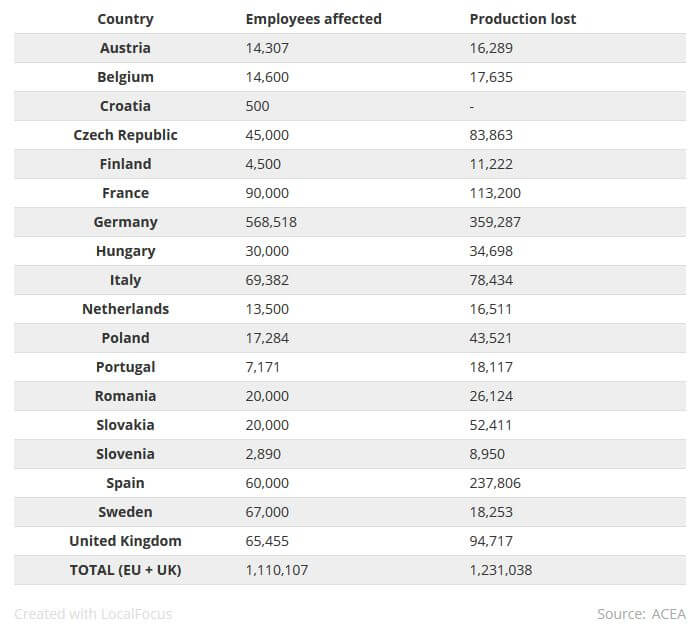Select the Germany country cell
This screenshot has width=696, height=631.
coord(125,222)
